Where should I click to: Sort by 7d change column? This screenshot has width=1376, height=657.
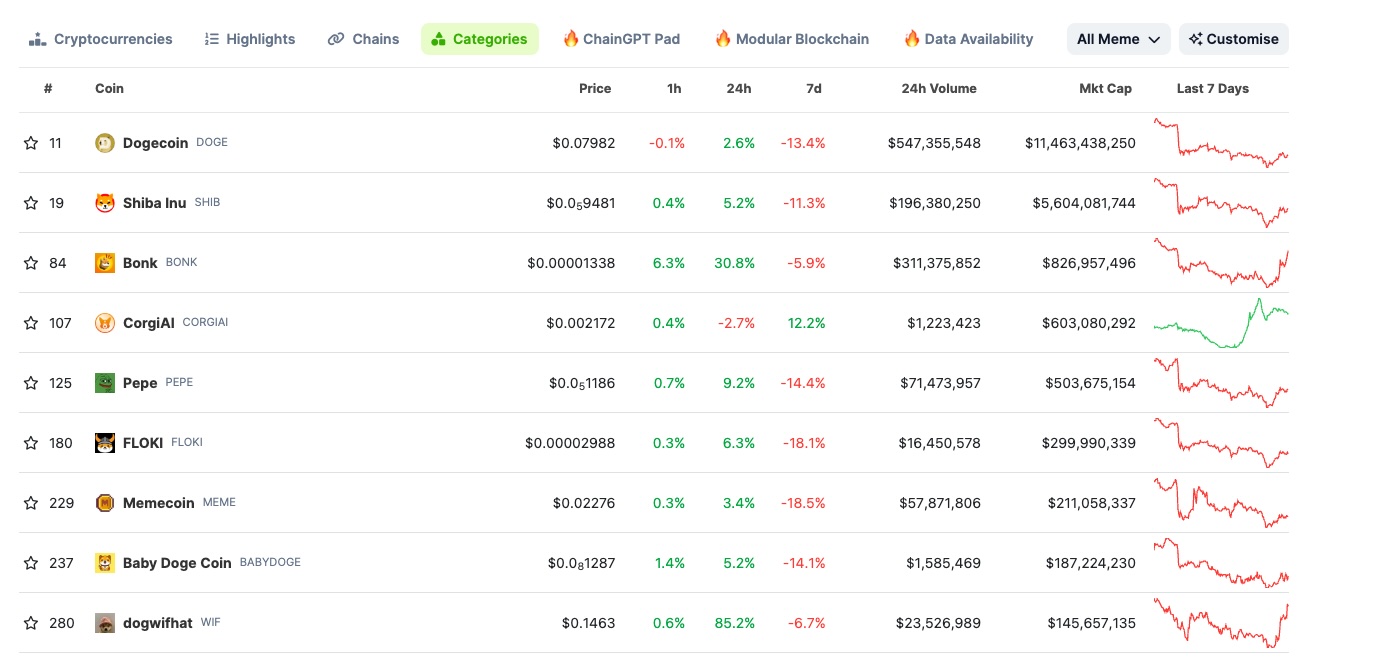click(814, 89)
